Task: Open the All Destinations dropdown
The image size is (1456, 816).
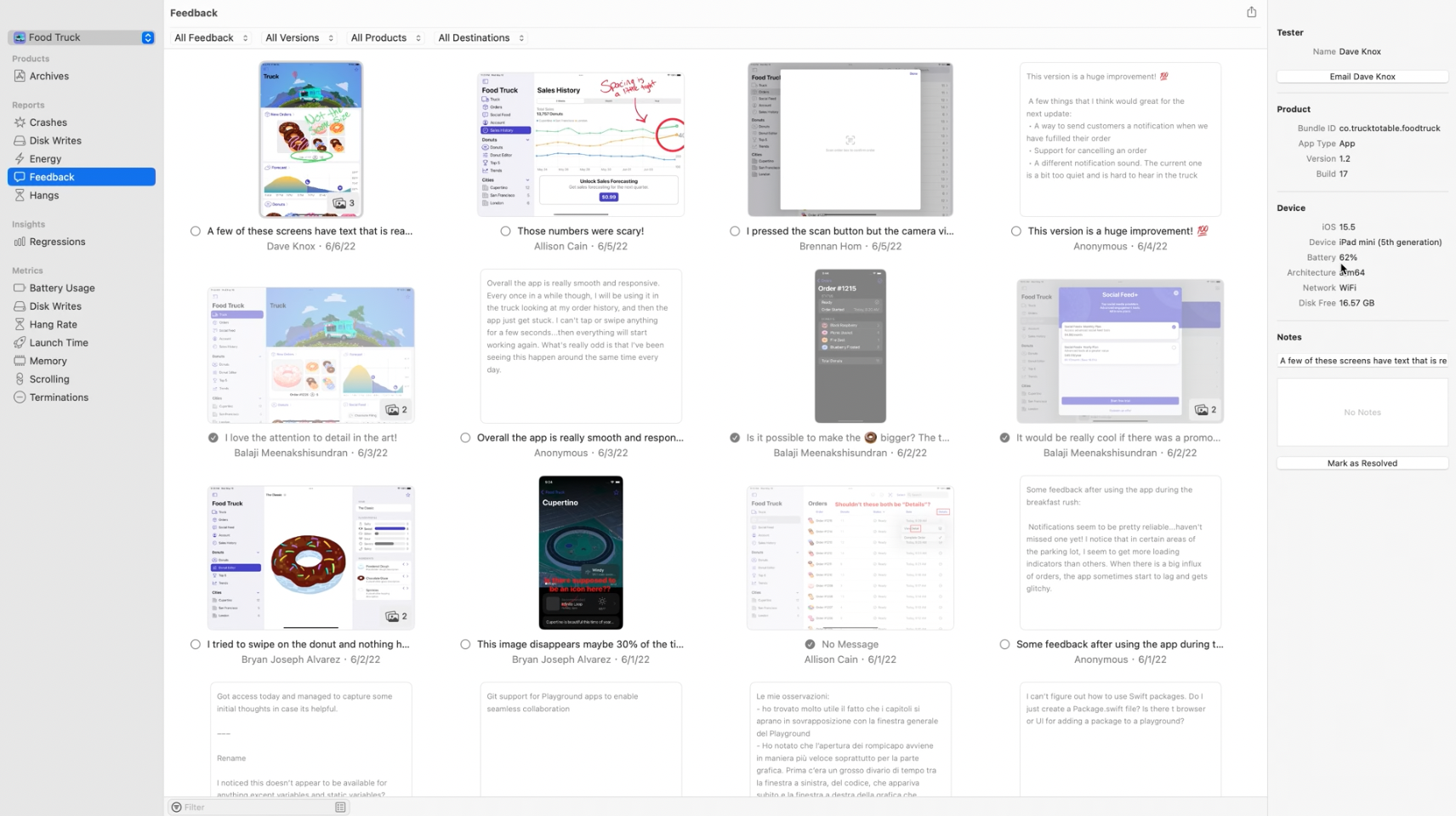Action: click(x=480, y=37)
